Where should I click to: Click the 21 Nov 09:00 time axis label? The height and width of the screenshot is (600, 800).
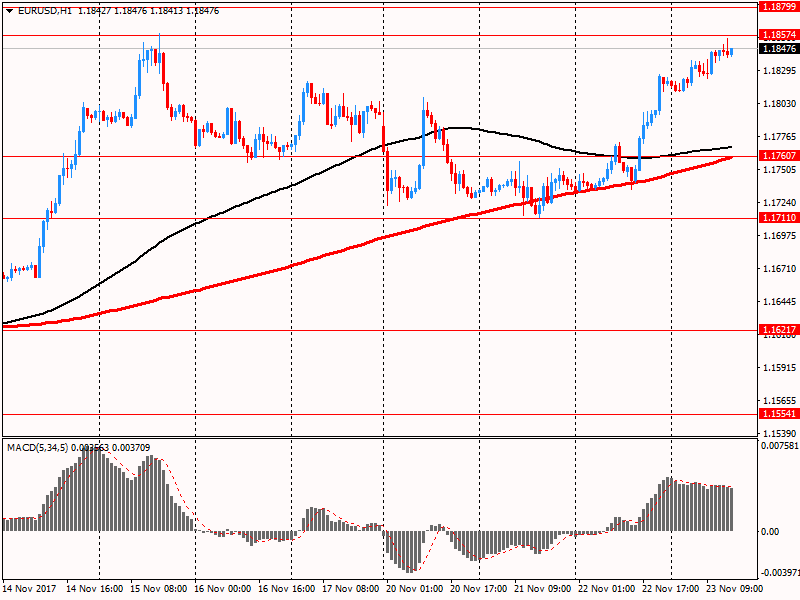tap(542, 588)
